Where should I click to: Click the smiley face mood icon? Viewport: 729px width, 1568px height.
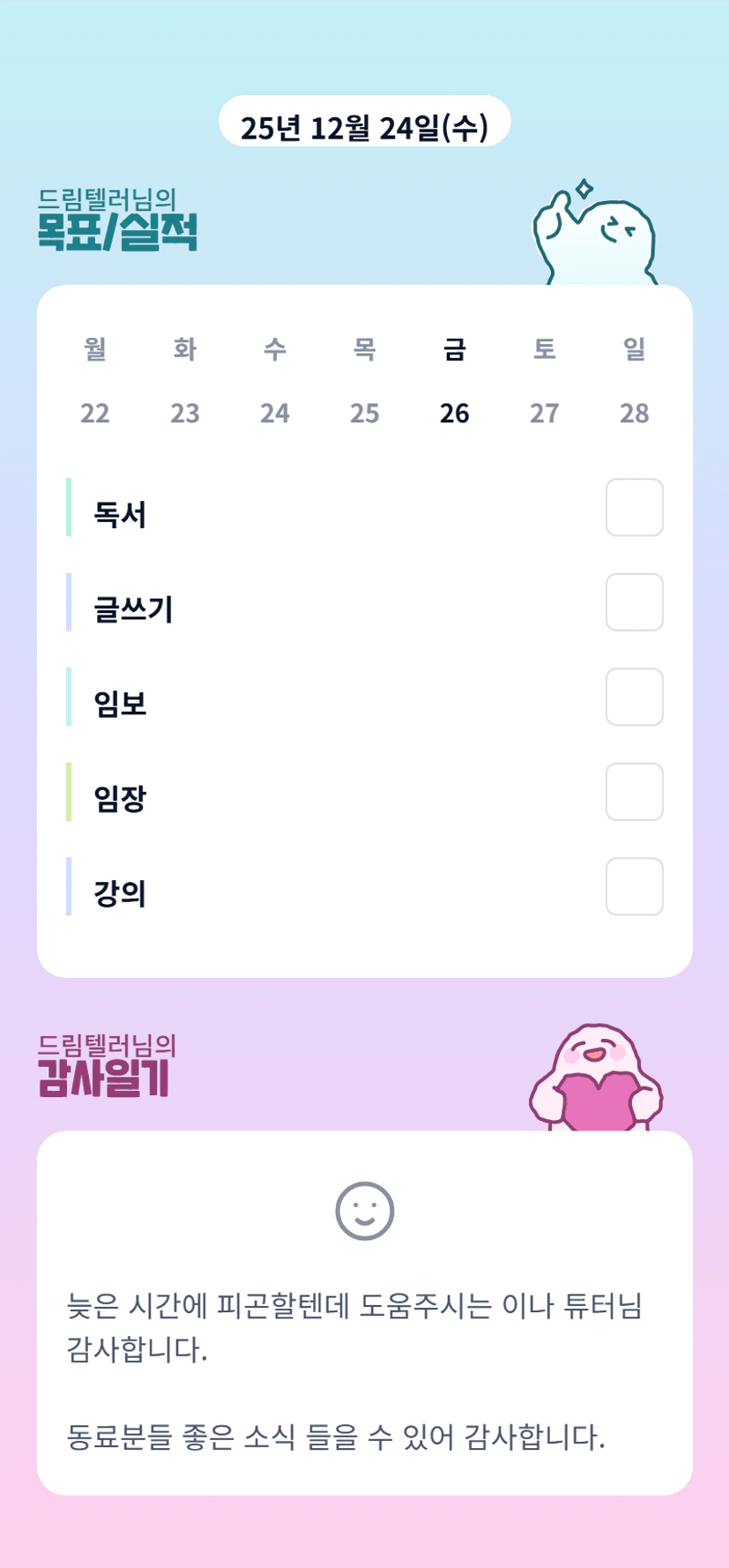tap(364, 1211)
